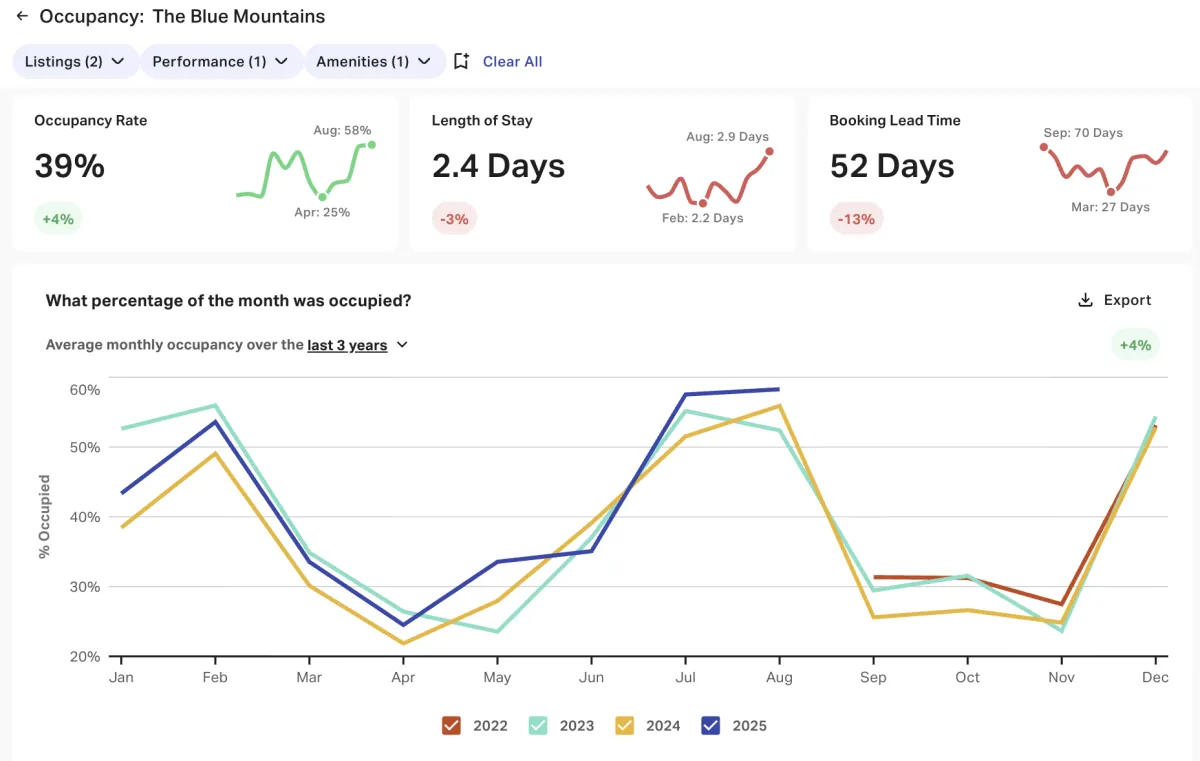Click the Export download icon
Screen dimensions: 1200x761
1085,300
